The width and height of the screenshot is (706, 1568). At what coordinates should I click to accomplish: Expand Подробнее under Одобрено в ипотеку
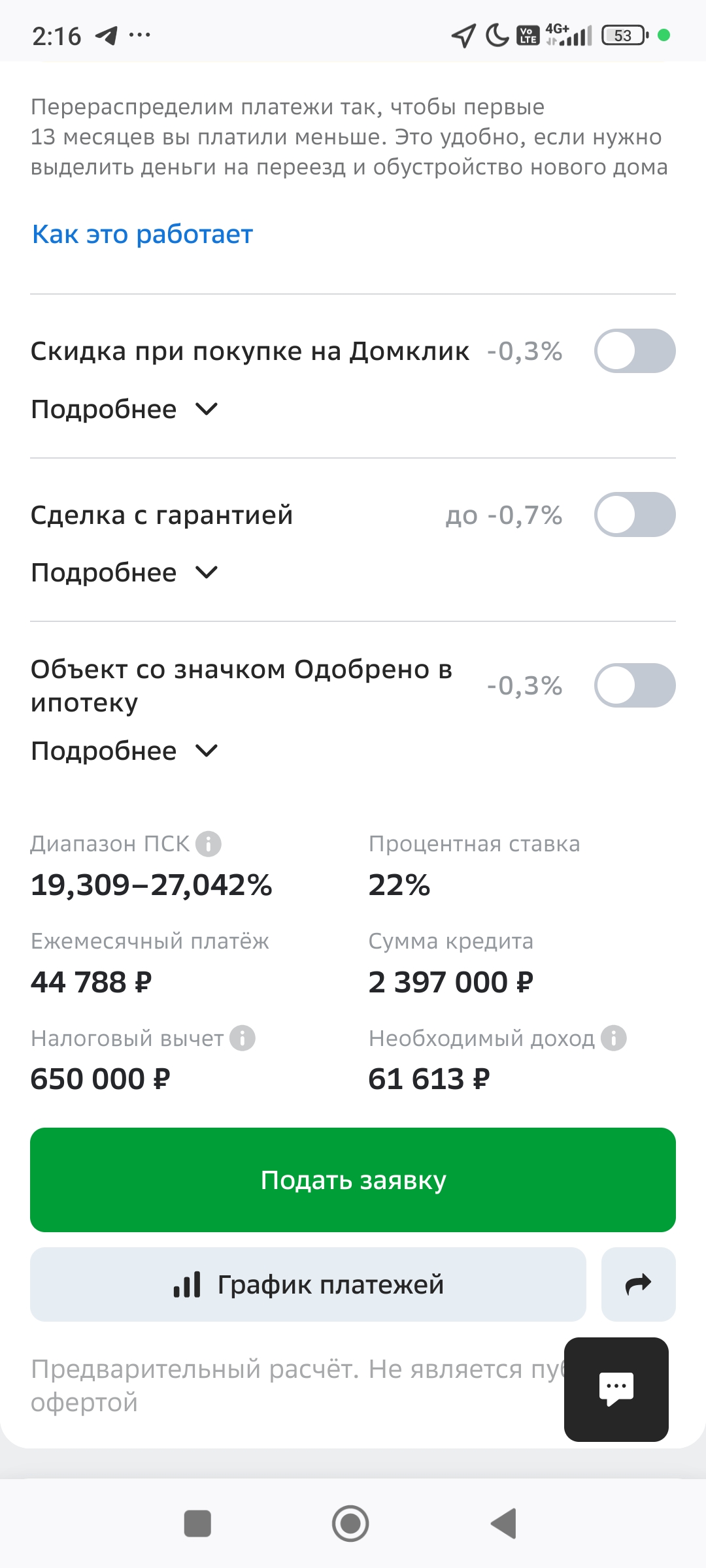coord(124,751)
